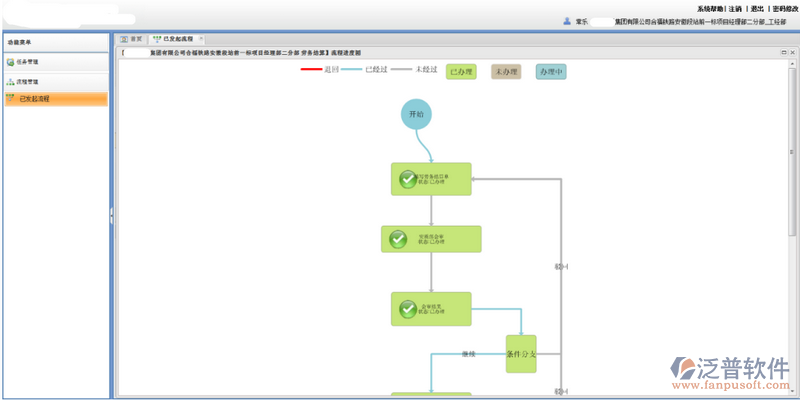Close the 已发起流程 tab
800x401 pixels.
[201, 38]
